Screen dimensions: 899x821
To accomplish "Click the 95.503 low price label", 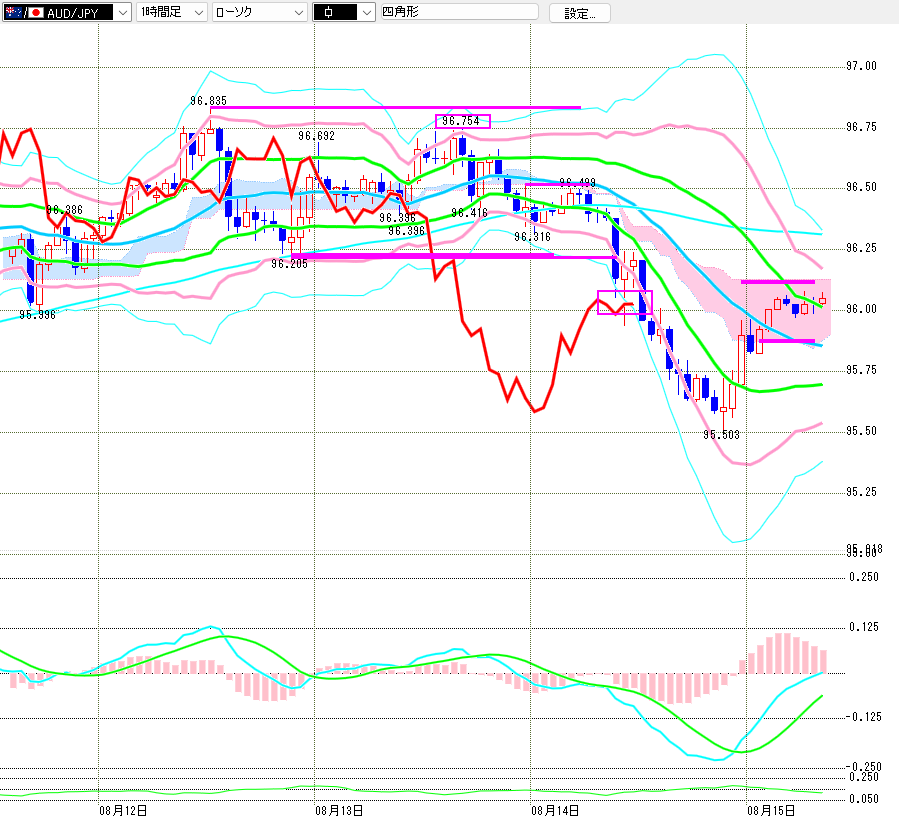I will point(721,435).
